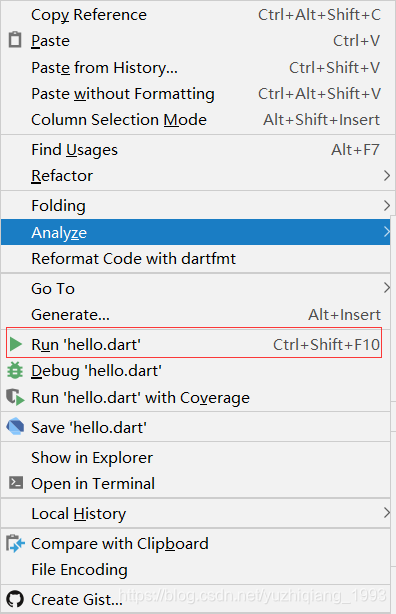Click the Debug bug icon
Screen dimensions: 396x614
pyautogui.click(x=15, y=370)
